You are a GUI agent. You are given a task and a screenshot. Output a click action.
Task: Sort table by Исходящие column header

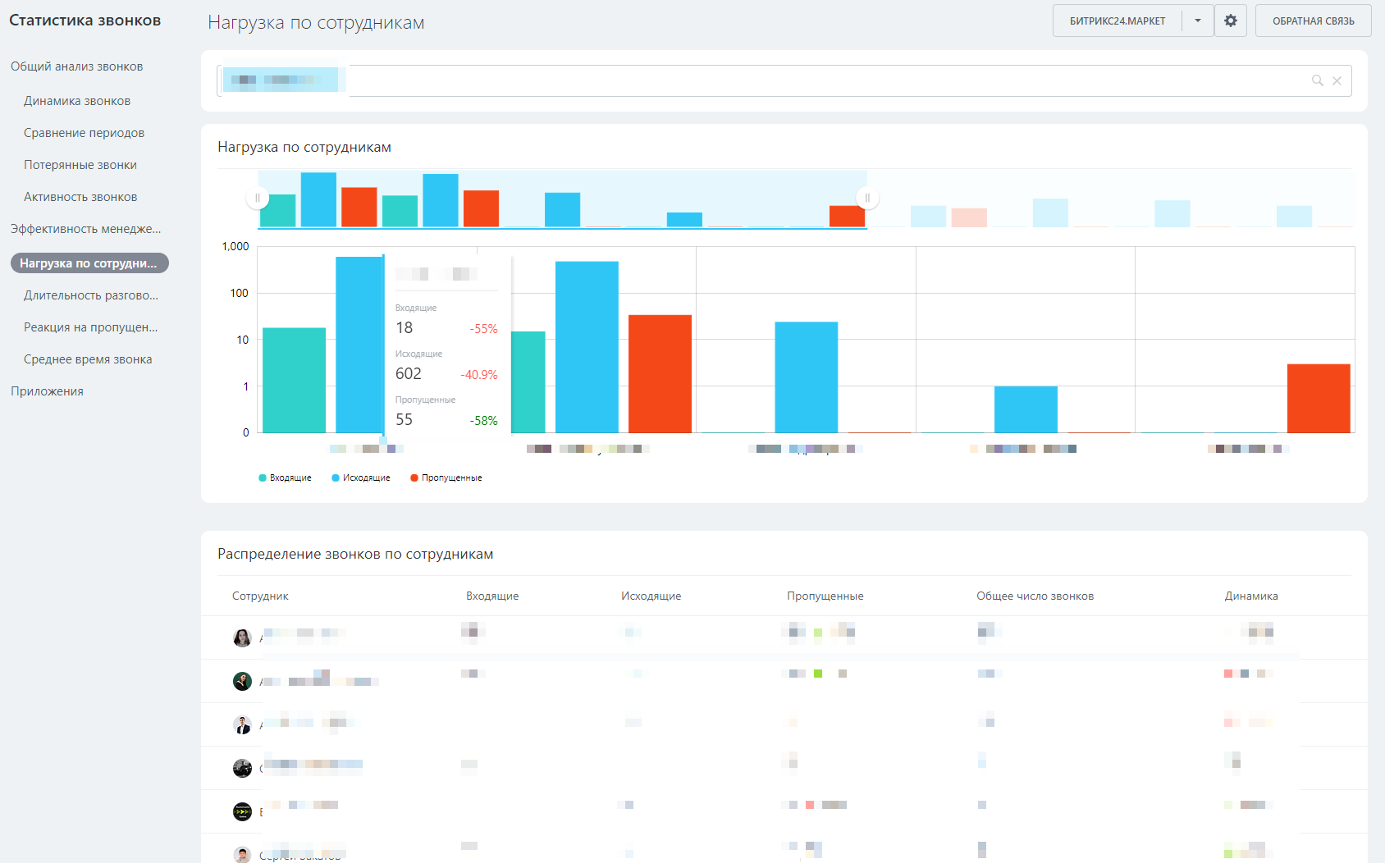(x=651, y=596)
